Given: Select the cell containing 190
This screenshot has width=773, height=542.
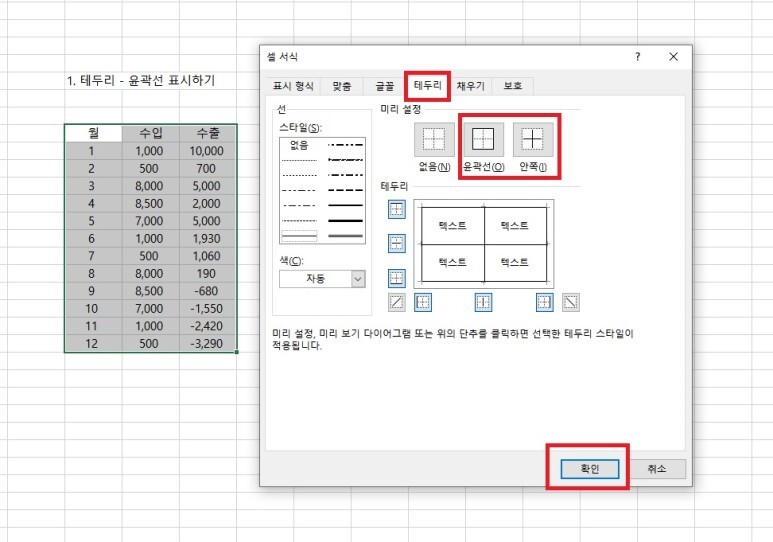Looking at the screenshot, I should pyautogui.click(x=208, y=274).
